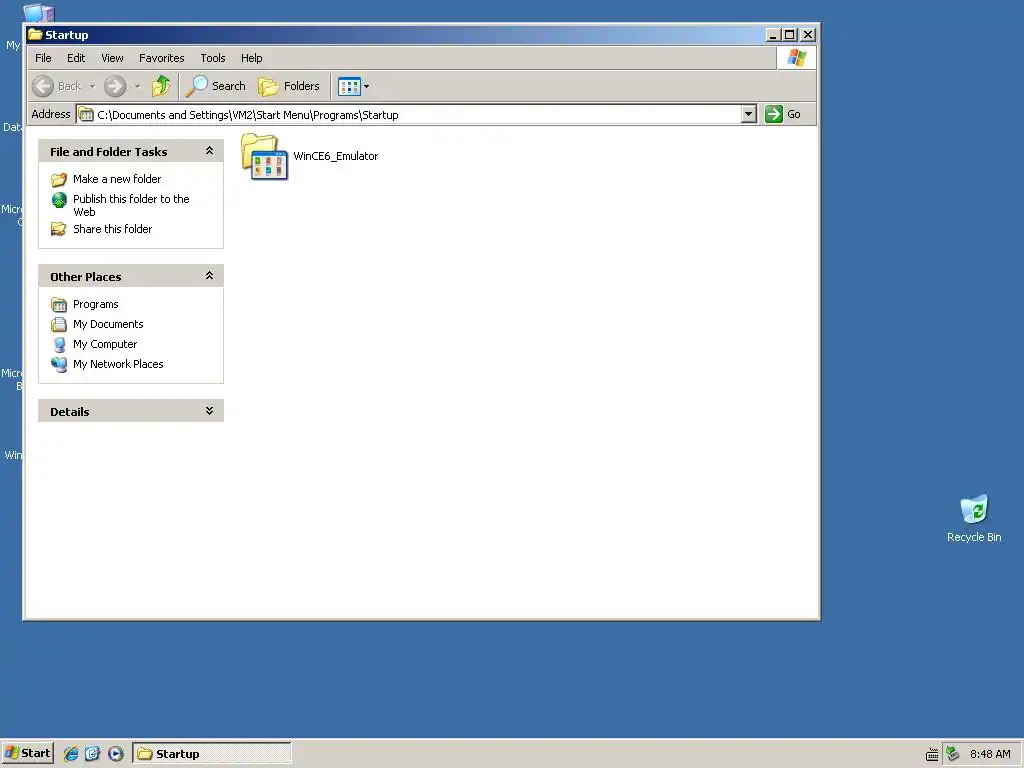The width and height of the screenshot is (1024, 768).
Task: Minimize the Startup window
Action: [773, 35]
